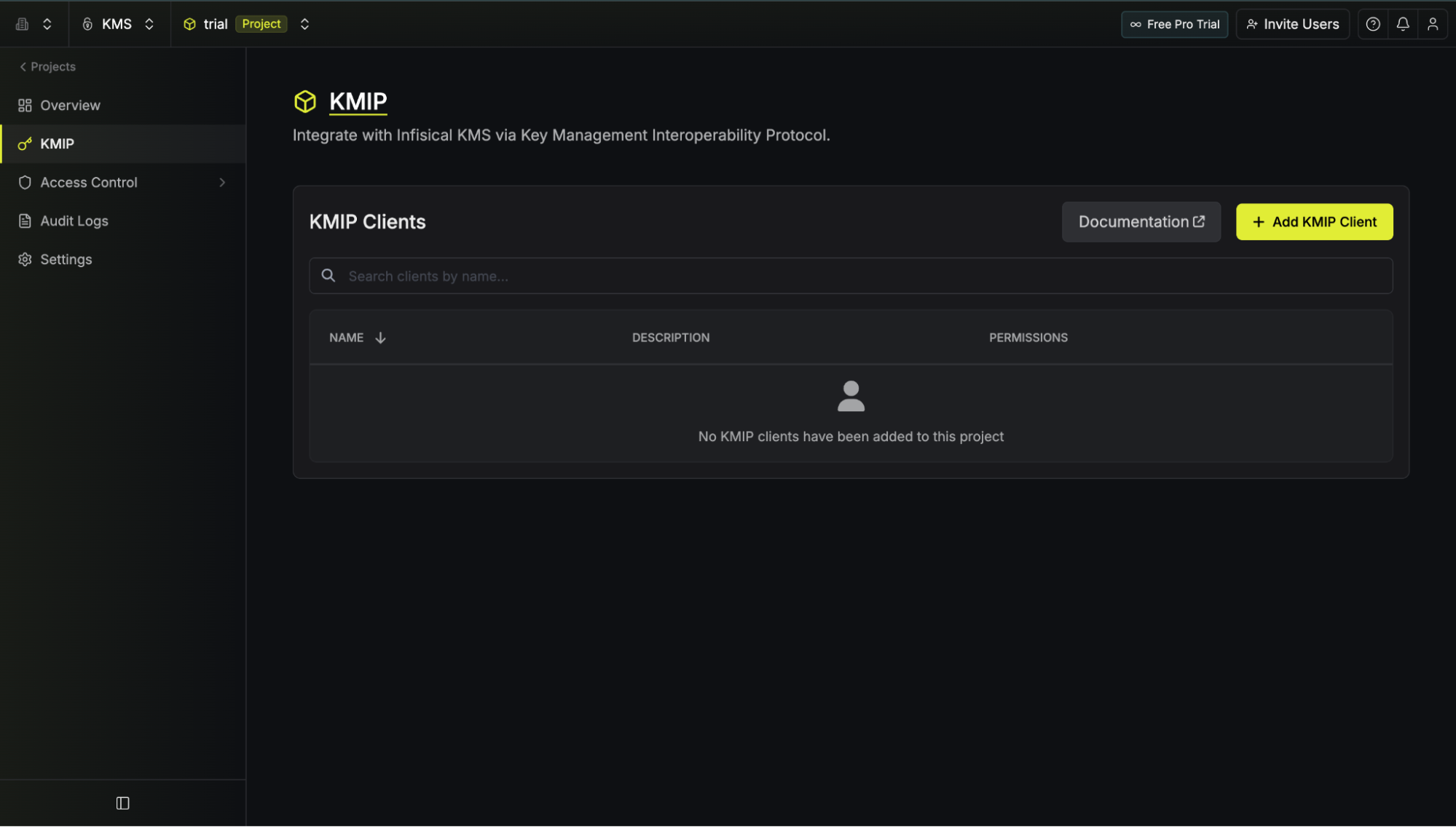Open the help question mark icon
The height and width of the screenshot is (827, 1456).
pos(1373,24)
